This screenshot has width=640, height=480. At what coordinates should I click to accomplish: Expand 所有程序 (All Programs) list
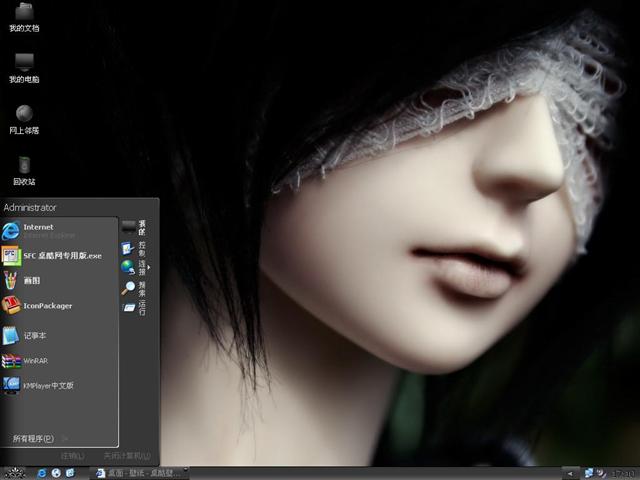click(x=33, y=438)
